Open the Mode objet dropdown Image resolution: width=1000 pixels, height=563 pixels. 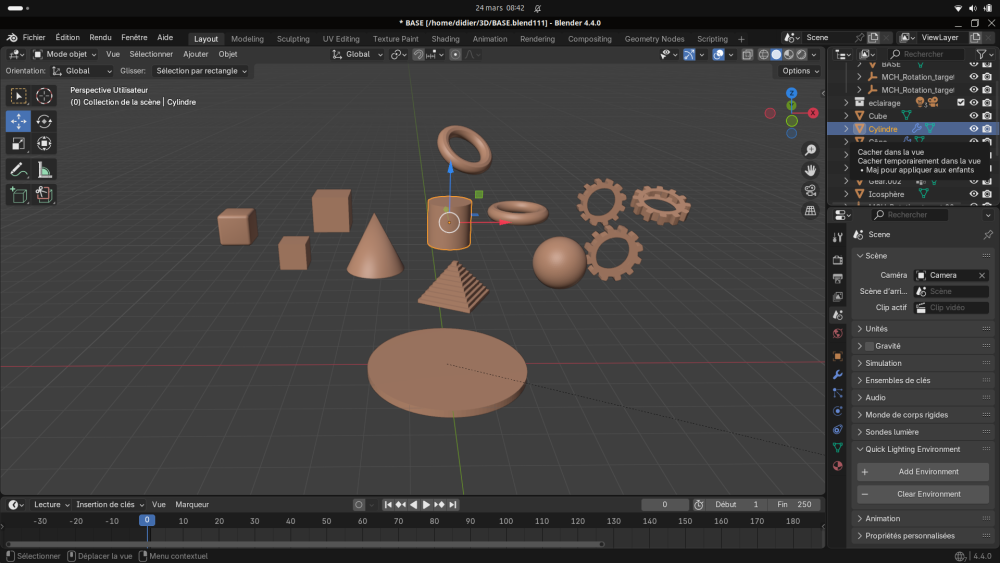[65, 54]
